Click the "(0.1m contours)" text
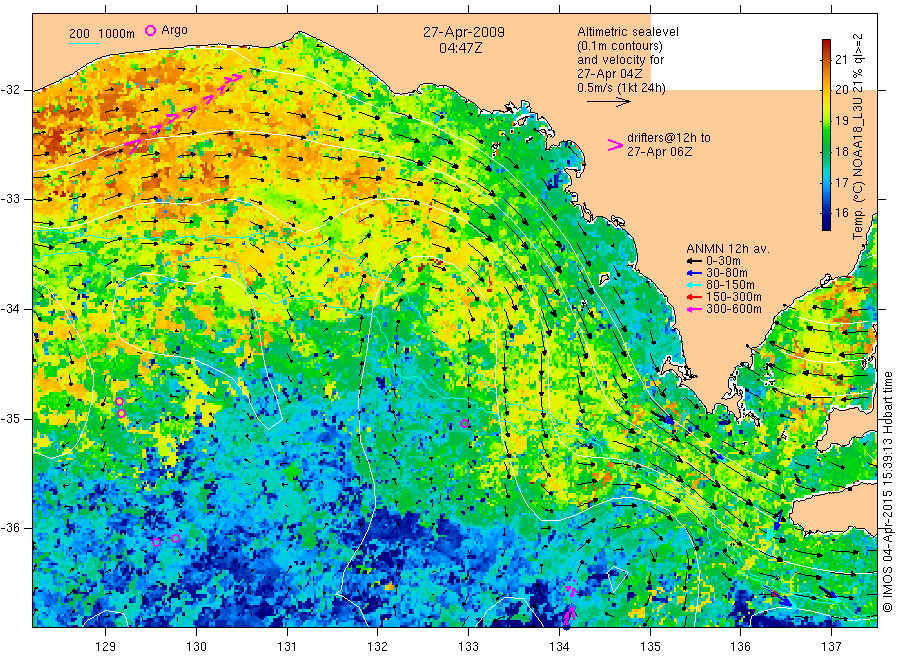Image resolution: width=900 pixels, height=660 pixels. [620, 46]
